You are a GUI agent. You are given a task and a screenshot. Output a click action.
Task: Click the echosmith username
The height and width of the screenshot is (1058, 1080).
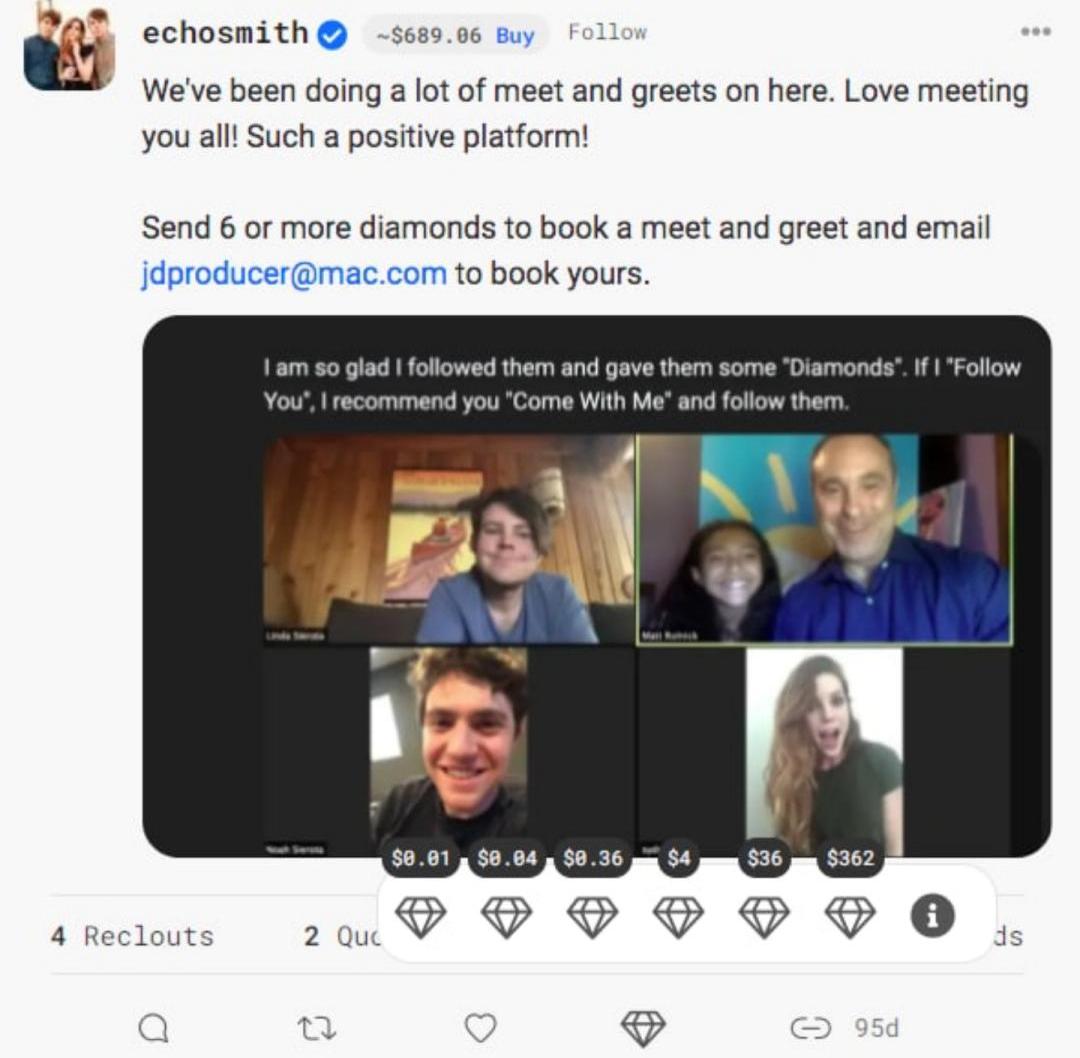click(225, 33)
